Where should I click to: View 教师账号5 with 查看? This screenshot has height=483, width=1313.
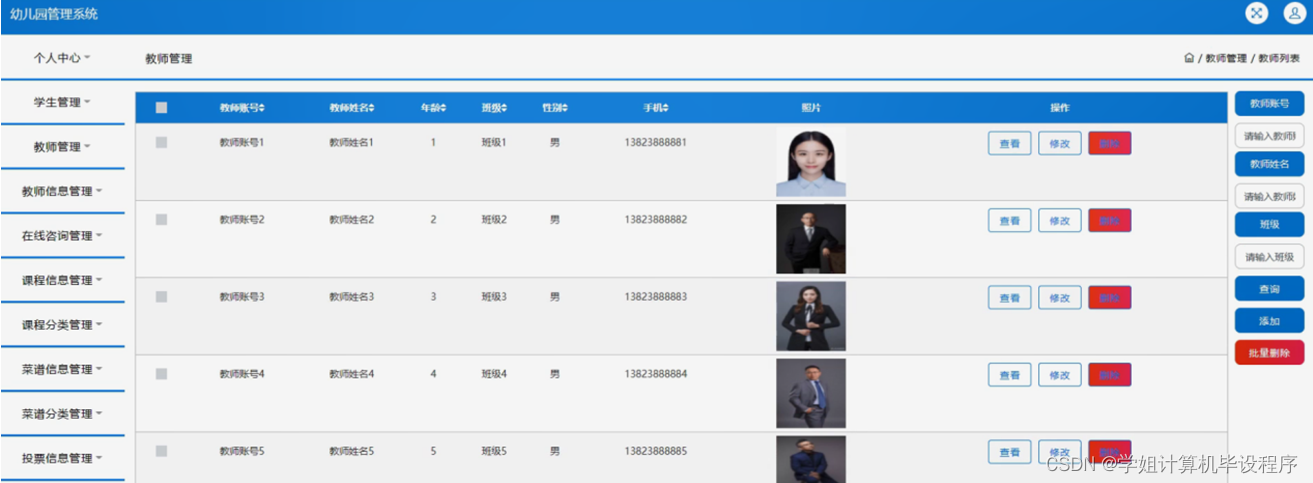pyautogui.click(x=1010, y=452)
